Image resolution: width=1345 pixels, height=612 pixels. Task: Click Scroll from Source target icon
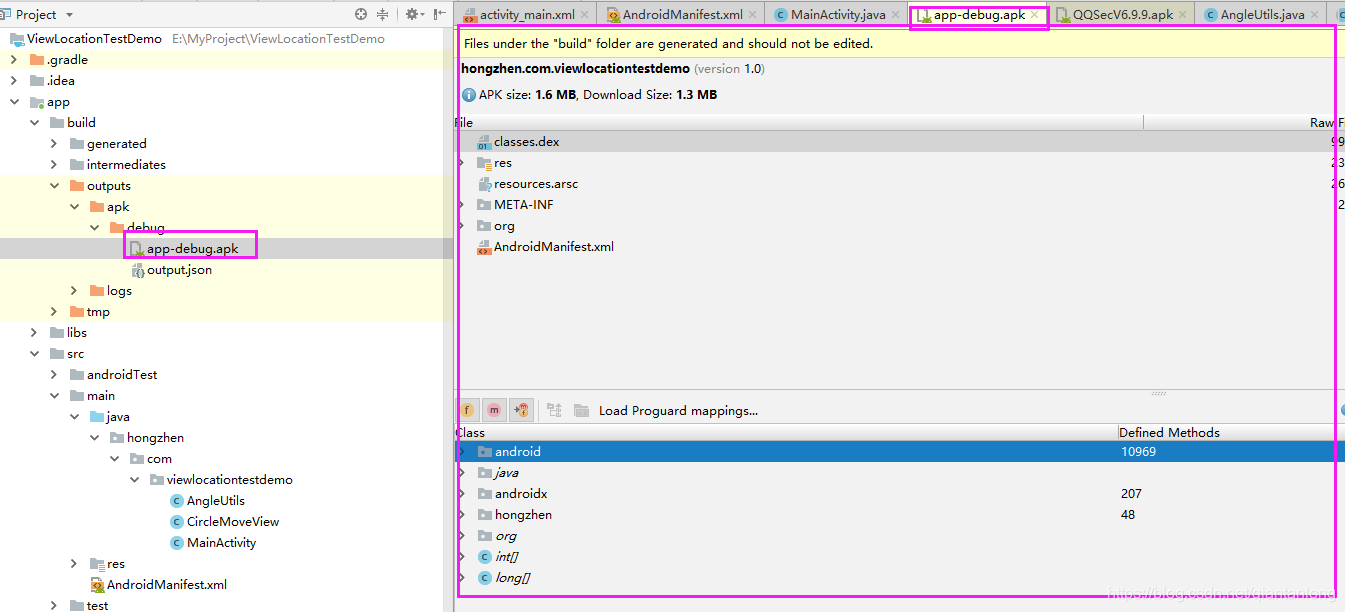click(361, 14)
